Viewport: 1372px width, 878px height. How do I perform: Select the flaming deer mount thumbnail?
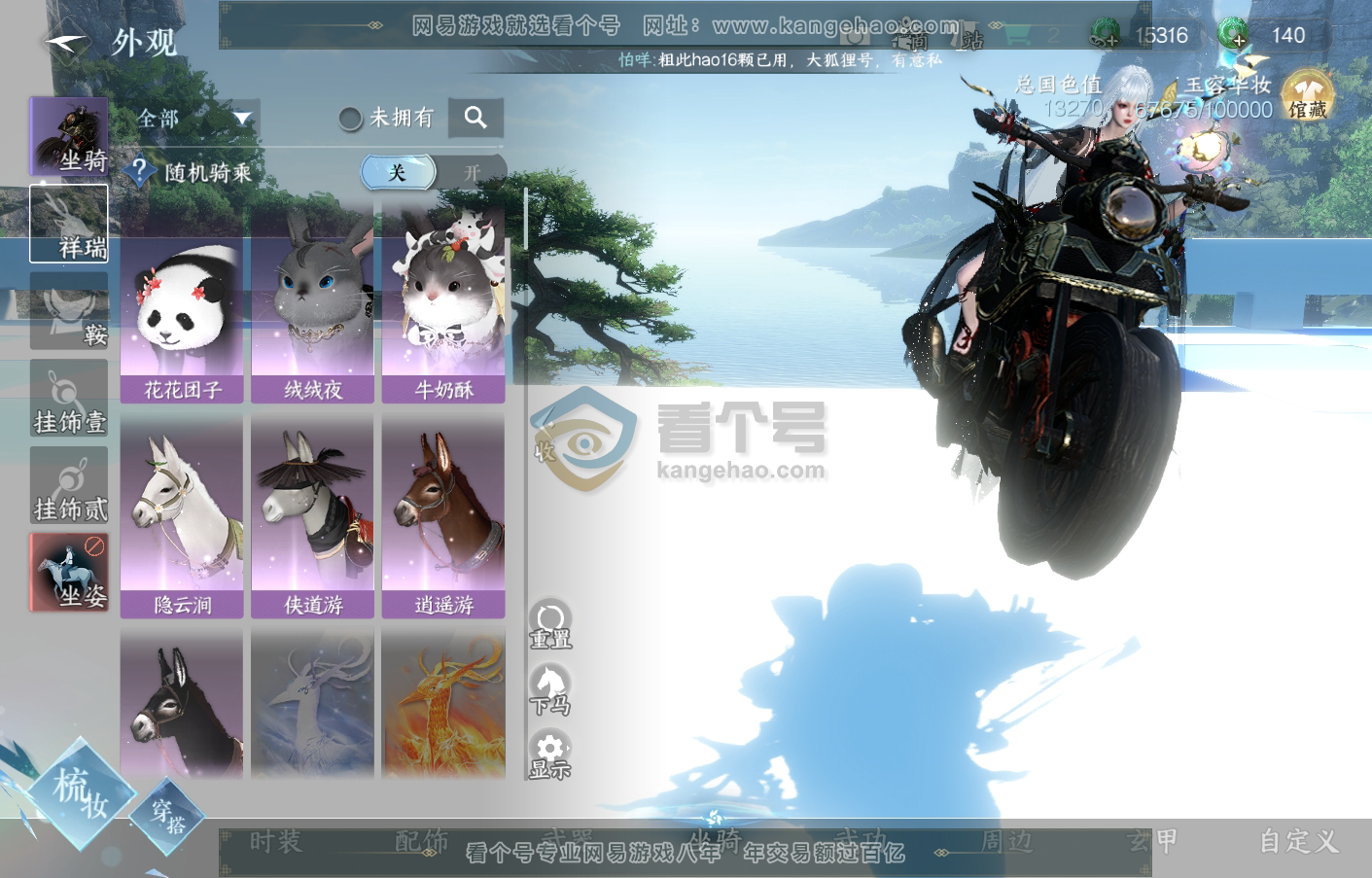[x=443, y=703]
